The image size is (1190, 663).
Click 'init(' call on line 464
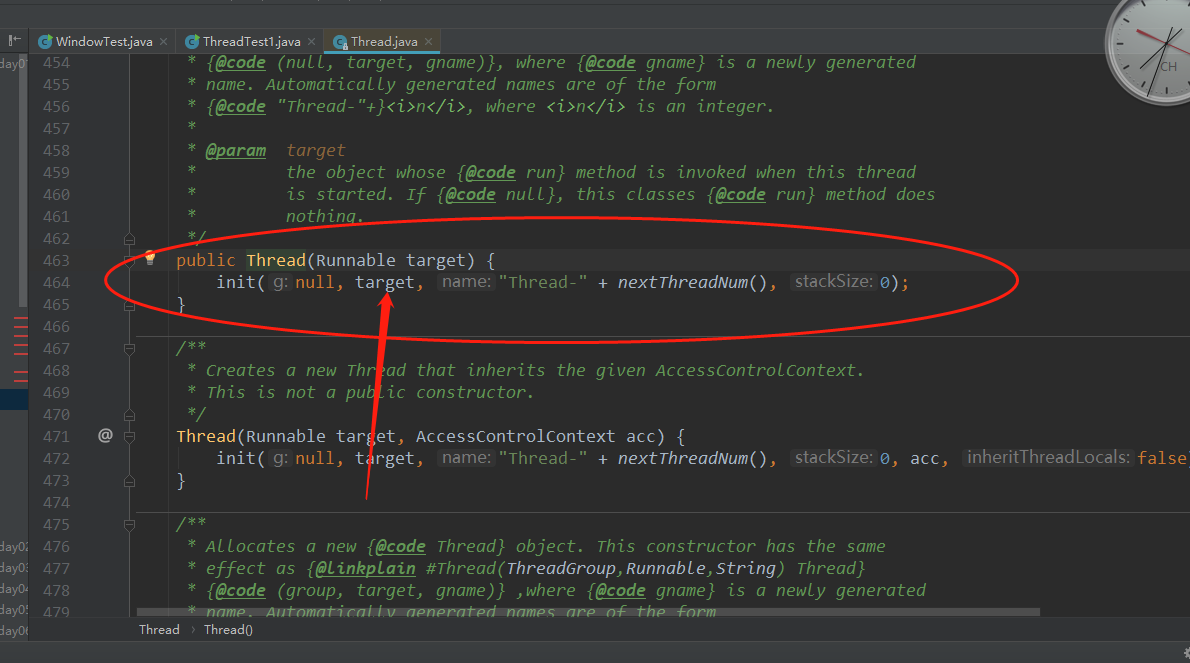pos(241,282)
